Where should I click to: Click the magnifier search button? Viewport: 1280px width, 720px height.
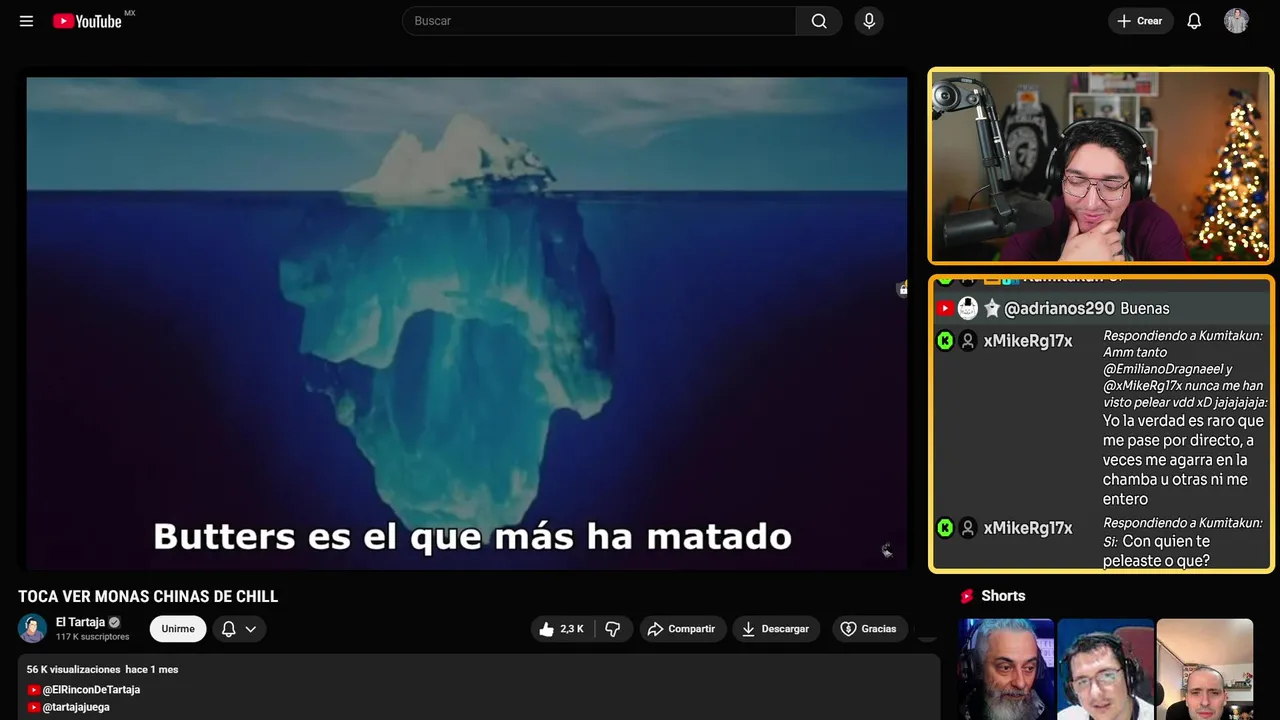[x=819, y=21]
